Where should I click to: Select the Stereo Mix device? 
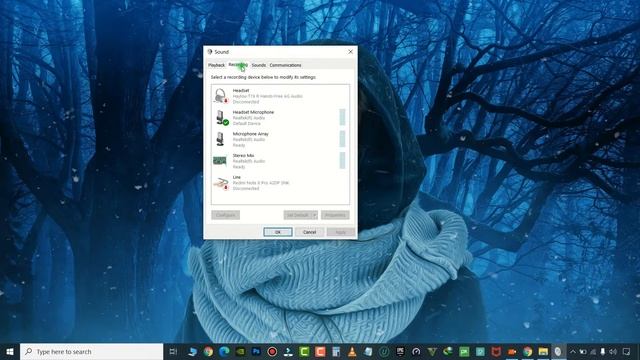(x=280, y=161)
